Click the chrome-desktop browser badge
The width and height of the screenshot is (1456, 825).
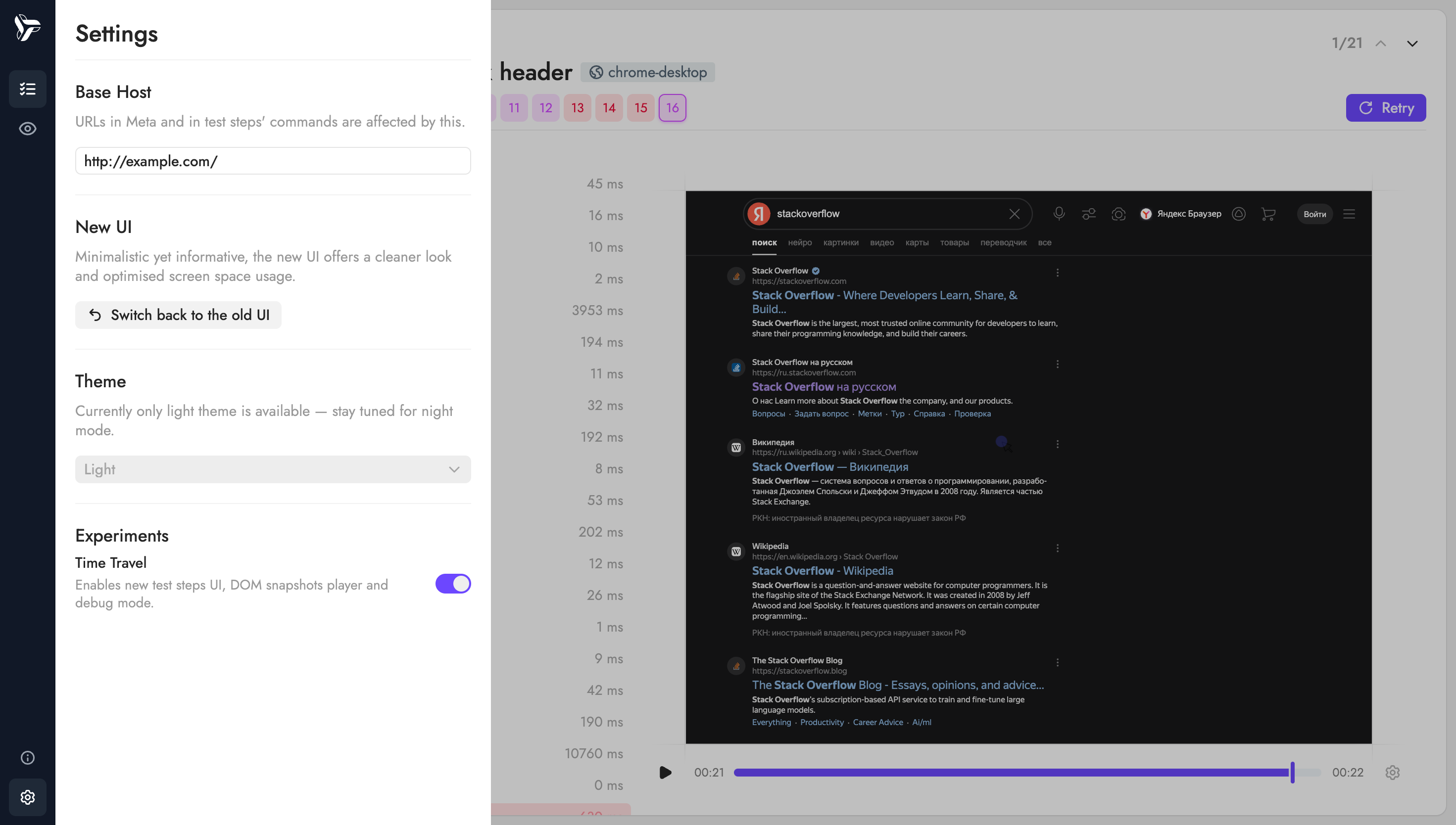click(647, 73)
